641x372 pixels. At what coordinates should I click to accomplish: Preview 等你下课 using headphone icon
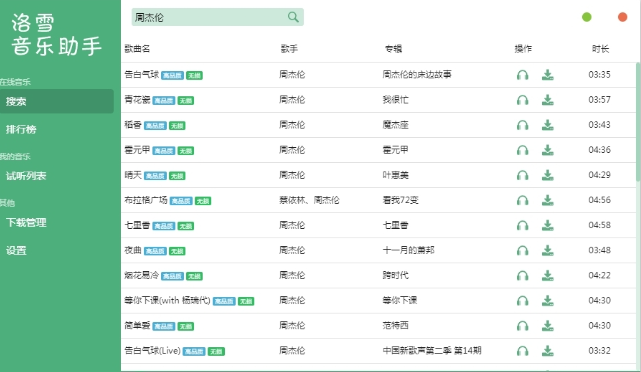(522, 301)
